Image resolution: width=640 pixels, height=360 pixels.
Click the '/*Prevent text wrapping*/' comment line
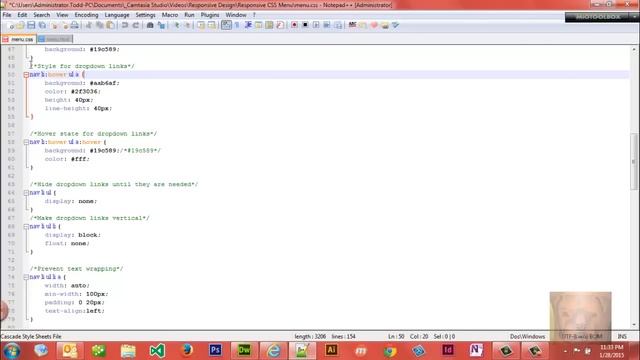tap(76, 269)
